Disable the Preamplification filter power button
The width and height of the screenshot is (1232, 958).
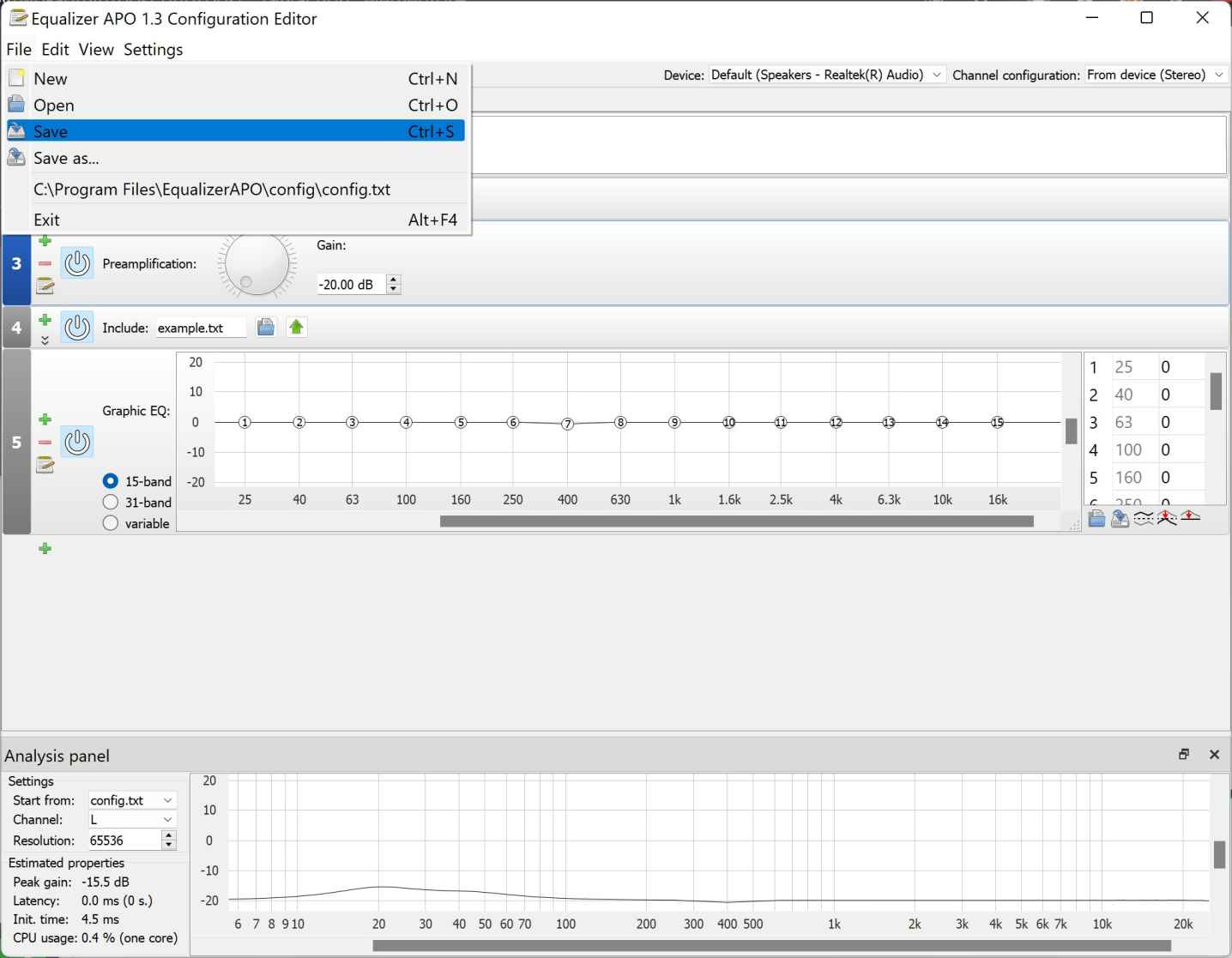coord(77,263)
